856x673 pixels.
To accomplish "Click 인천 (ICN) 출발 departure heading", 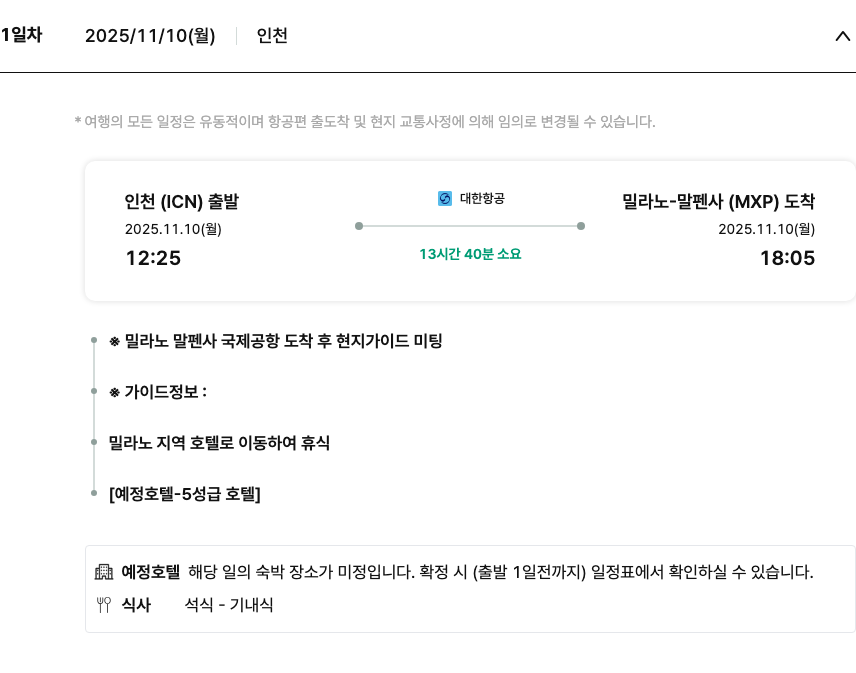I will tap(182, 202).
